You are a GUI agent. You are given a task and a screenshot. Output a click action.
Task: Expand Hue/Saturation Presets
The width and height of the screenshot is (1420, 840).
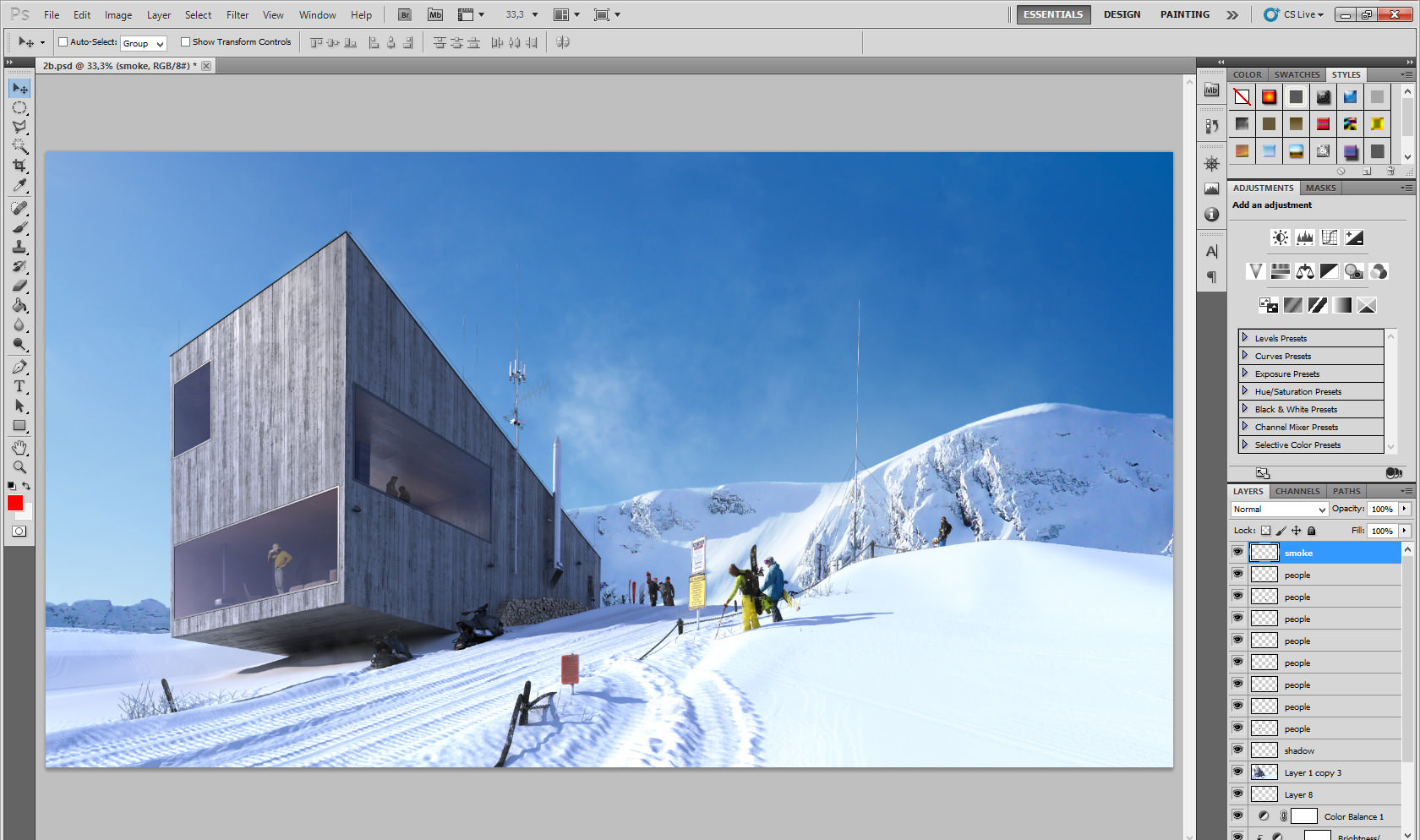coord(1245,391)
